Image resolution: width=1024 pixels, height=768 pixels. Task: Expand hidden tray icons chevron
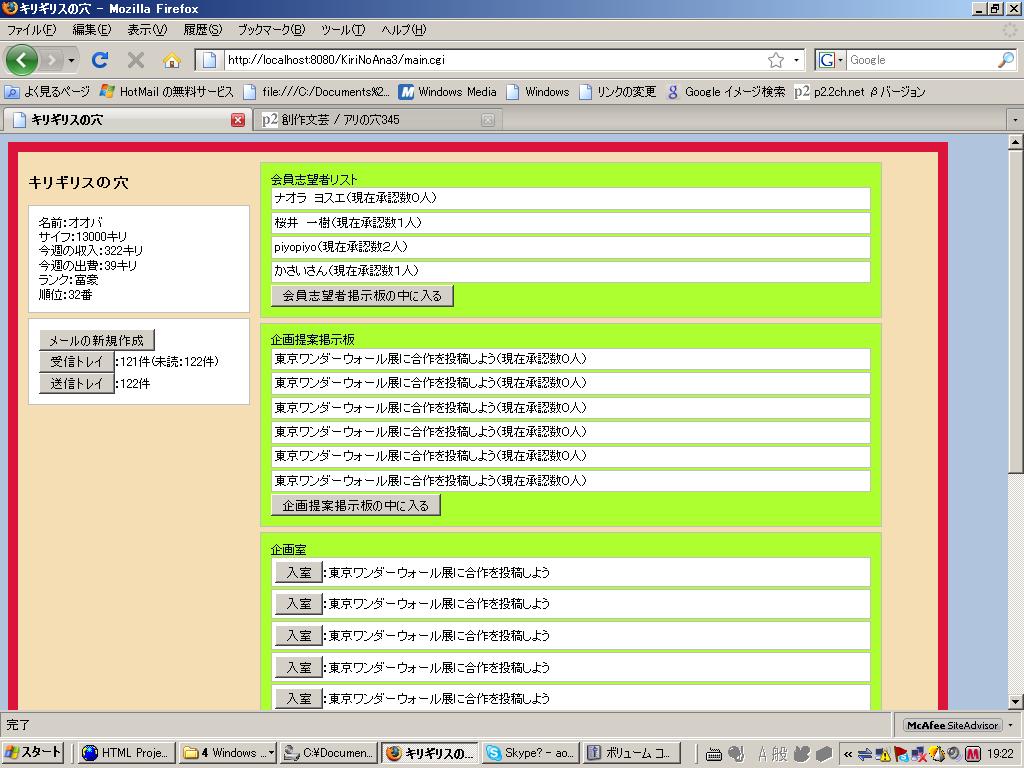click(848, 754)
